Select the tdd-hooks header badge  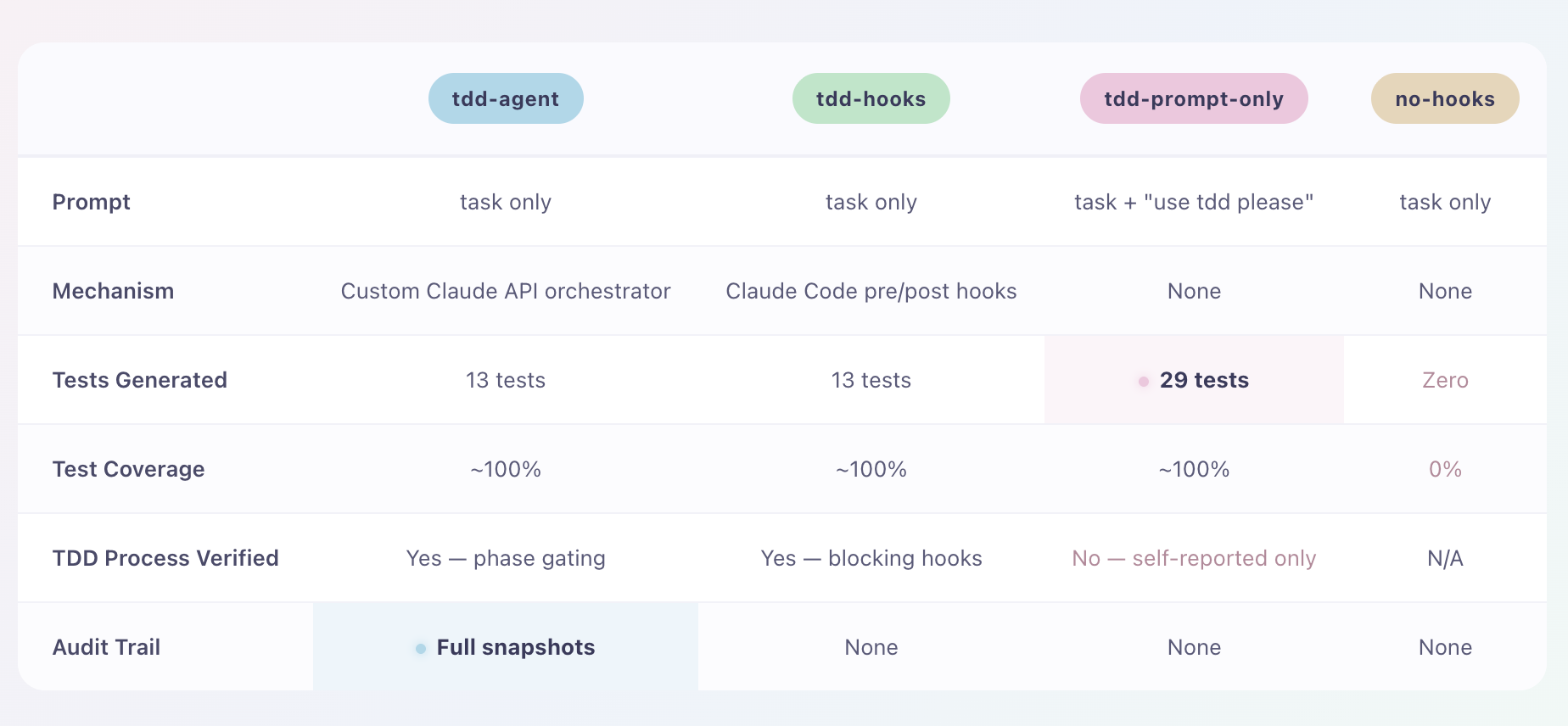[871, 99]
